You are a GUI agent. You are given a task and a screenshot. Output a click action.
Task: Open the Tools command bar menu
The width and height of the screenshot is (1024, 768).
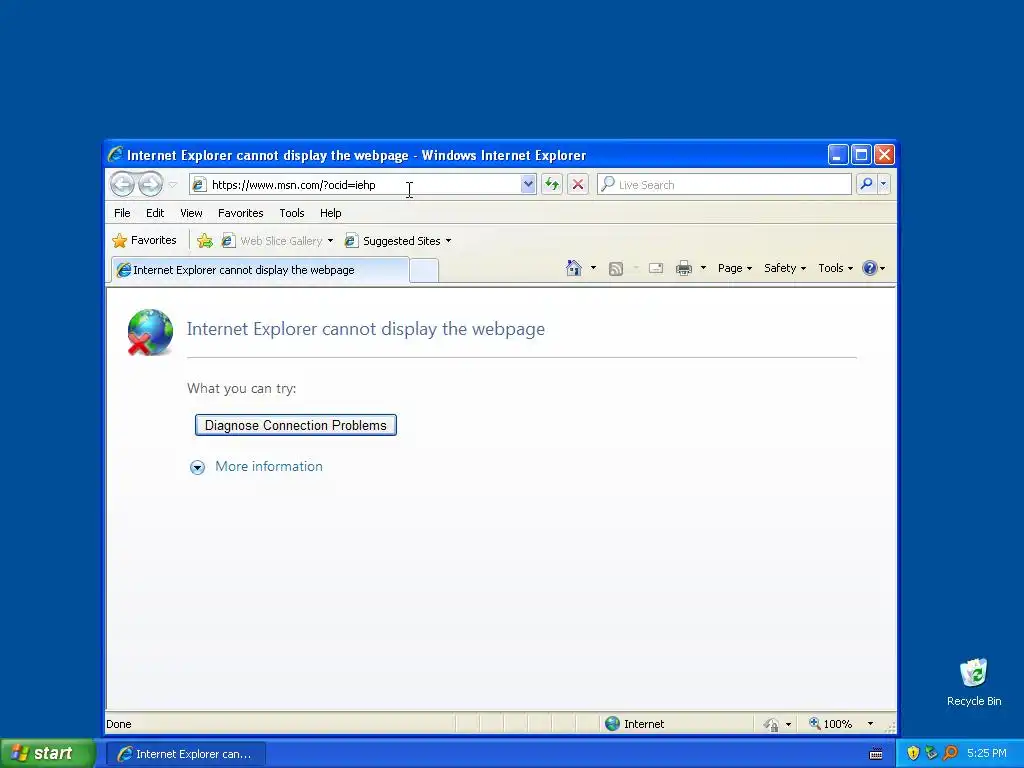[835, 268]
